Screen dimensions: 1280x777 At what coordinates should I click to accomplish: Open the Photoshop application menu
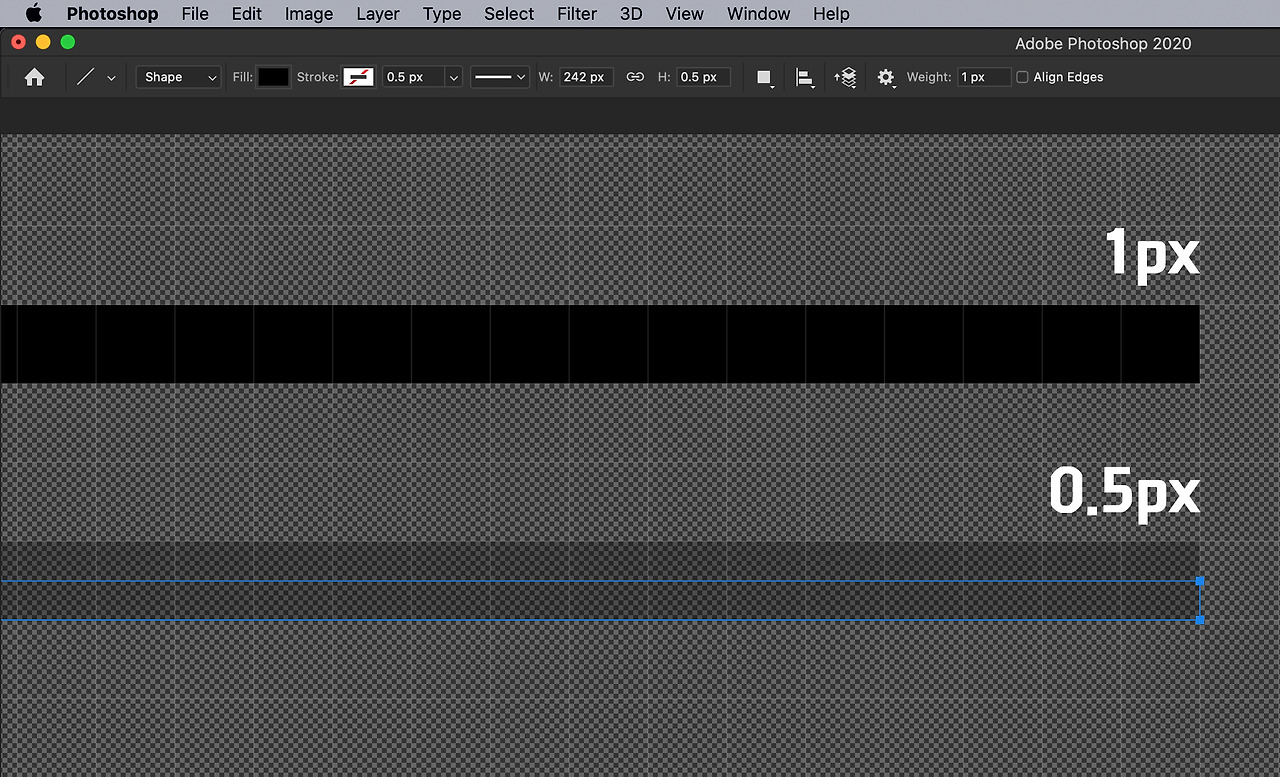(x=112, y=14)
